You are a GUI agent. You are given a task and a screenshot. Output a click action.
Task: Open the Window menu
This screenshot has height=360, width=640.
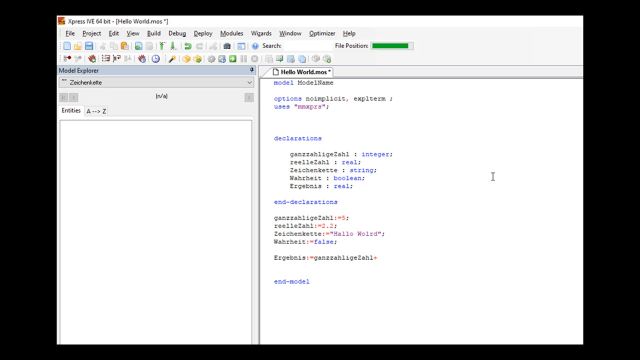[290, 33]
